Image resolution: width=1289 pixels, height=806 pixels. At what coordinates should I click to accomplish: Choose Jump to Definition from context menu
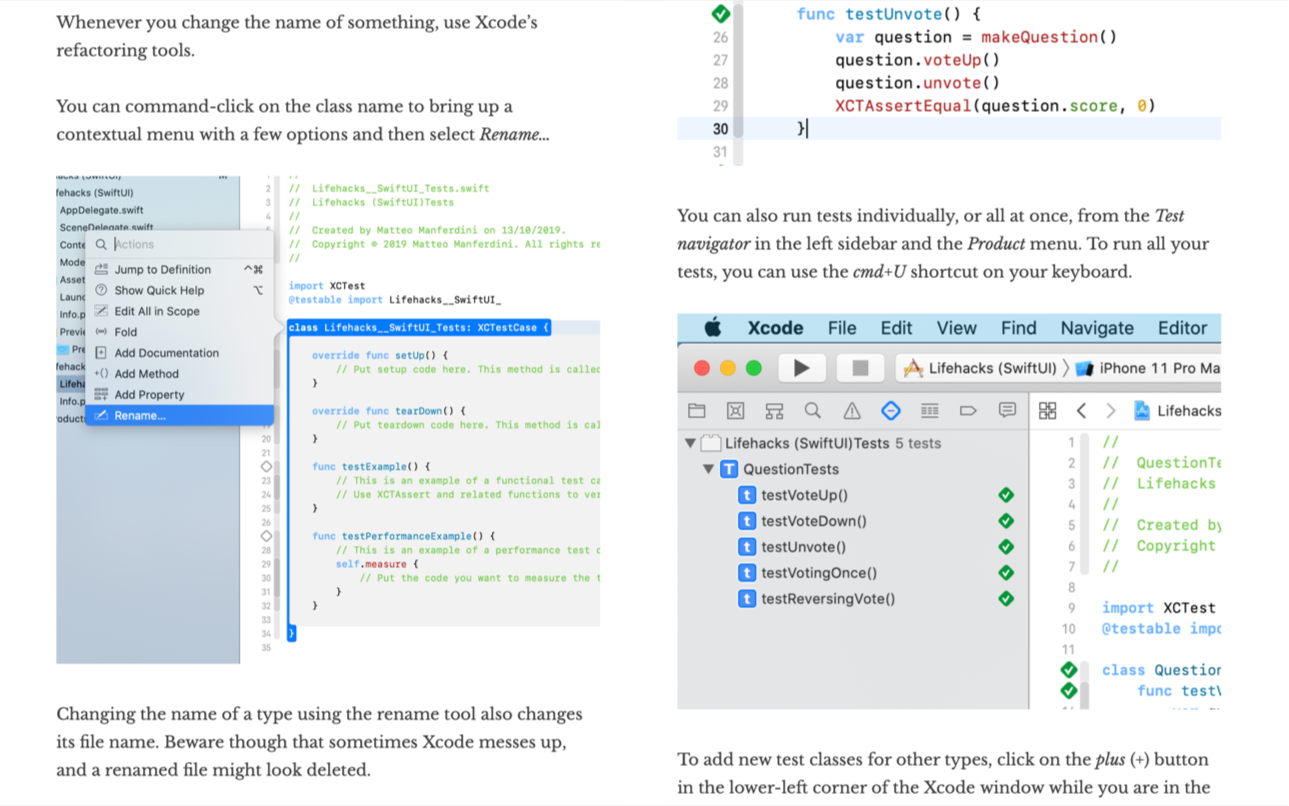180,269
